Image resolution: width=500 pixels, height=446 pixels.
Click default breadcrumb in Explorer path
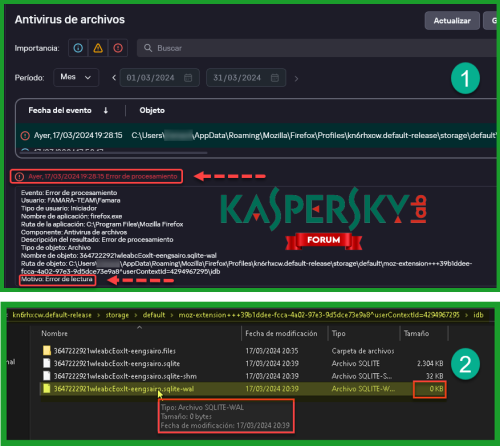154,315
